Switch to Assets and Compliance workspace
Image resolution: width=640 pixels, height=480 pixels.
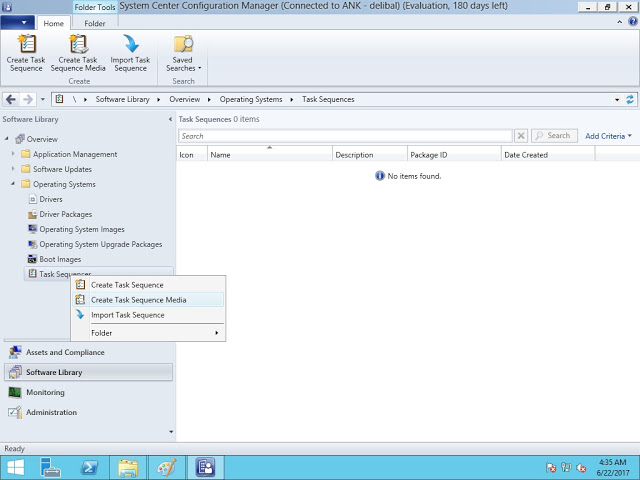pos(65,352)
